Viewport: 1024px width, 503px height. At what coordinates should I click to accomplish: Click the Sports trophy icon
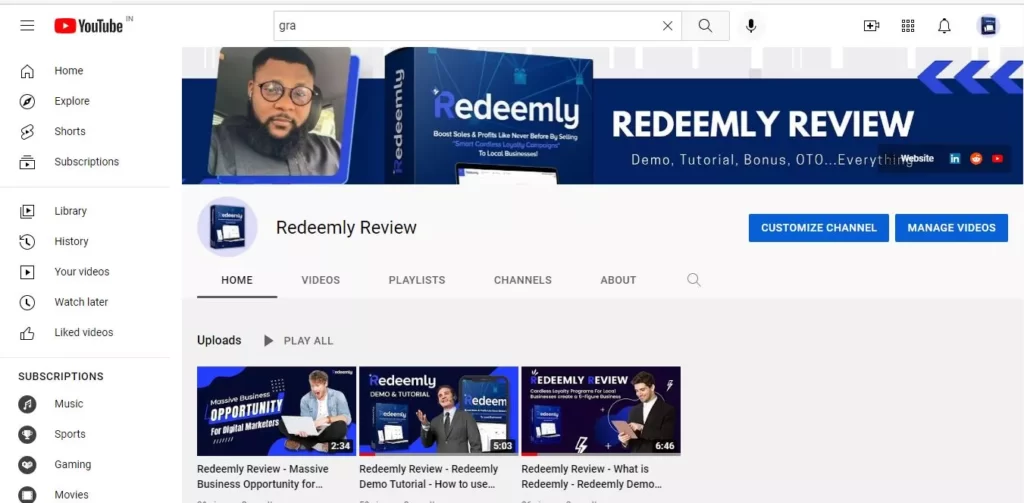[x=27, y=434]
